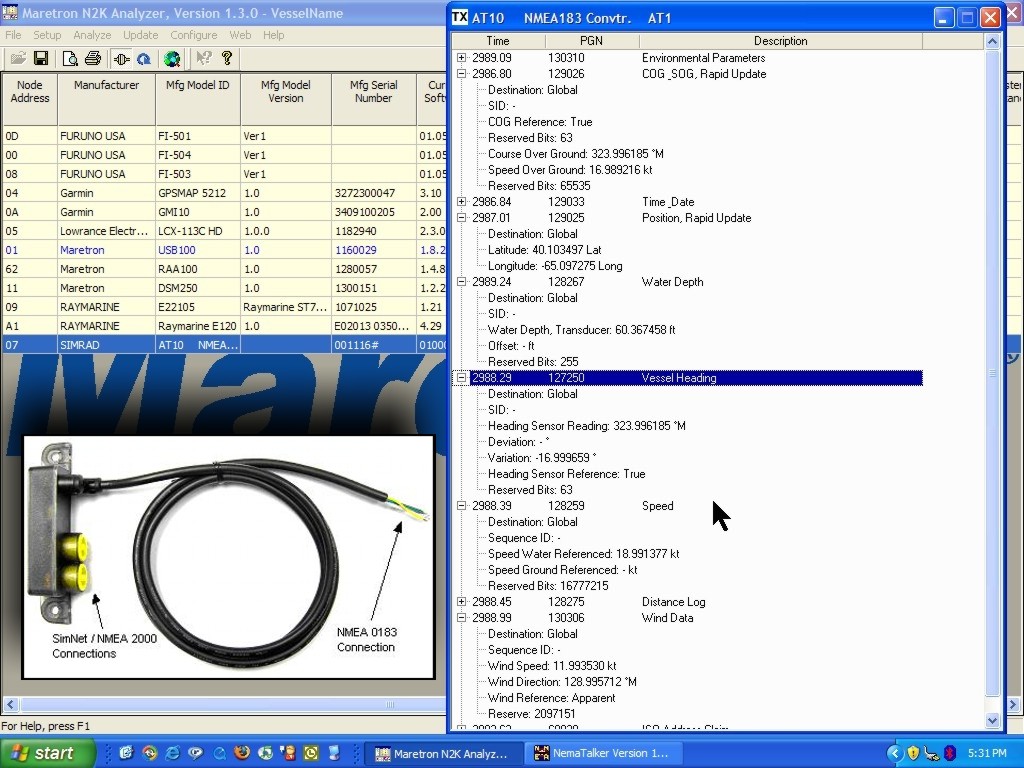Click Wind Speed 11.993530 kt line
The height and width of the screenshot is (768, 1024).
pyautogui.click(x=552, y=665)
